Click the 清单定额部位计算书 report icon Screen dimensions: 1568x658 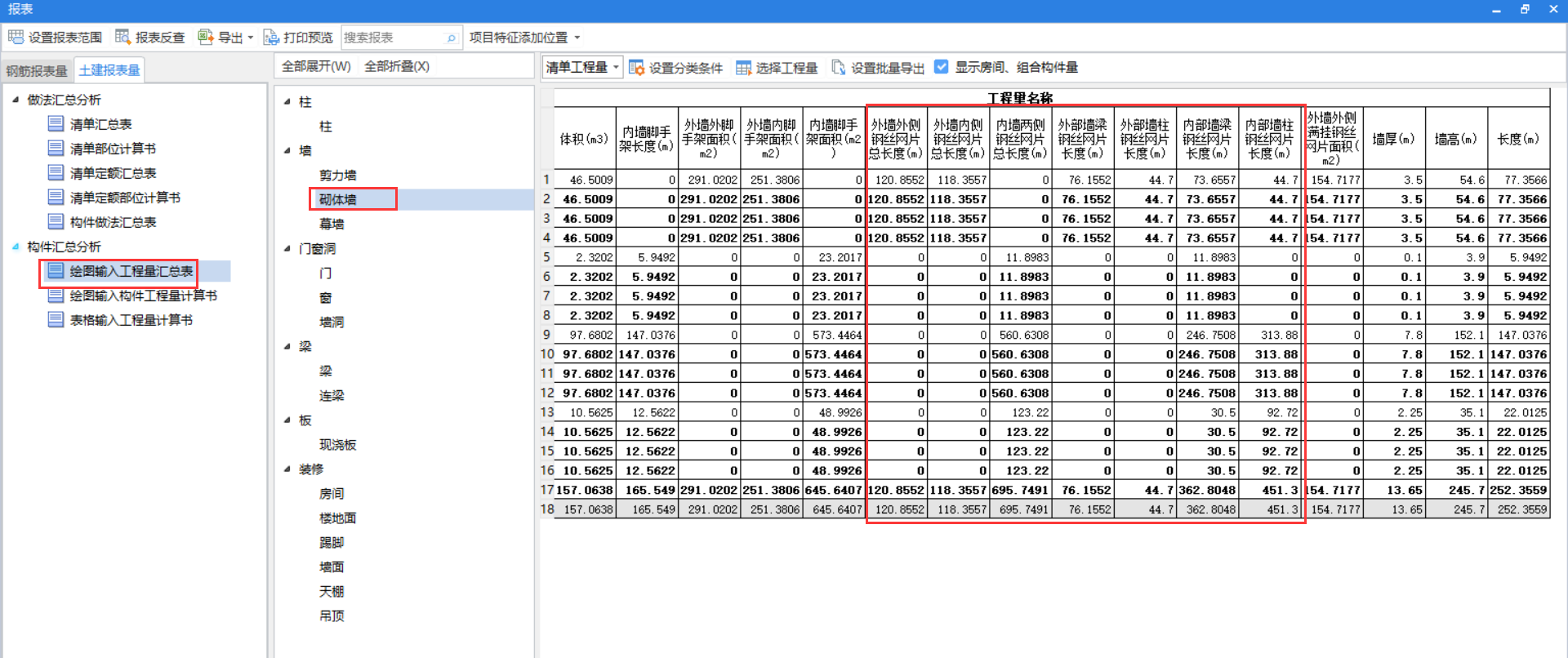(x=56, y=198)
